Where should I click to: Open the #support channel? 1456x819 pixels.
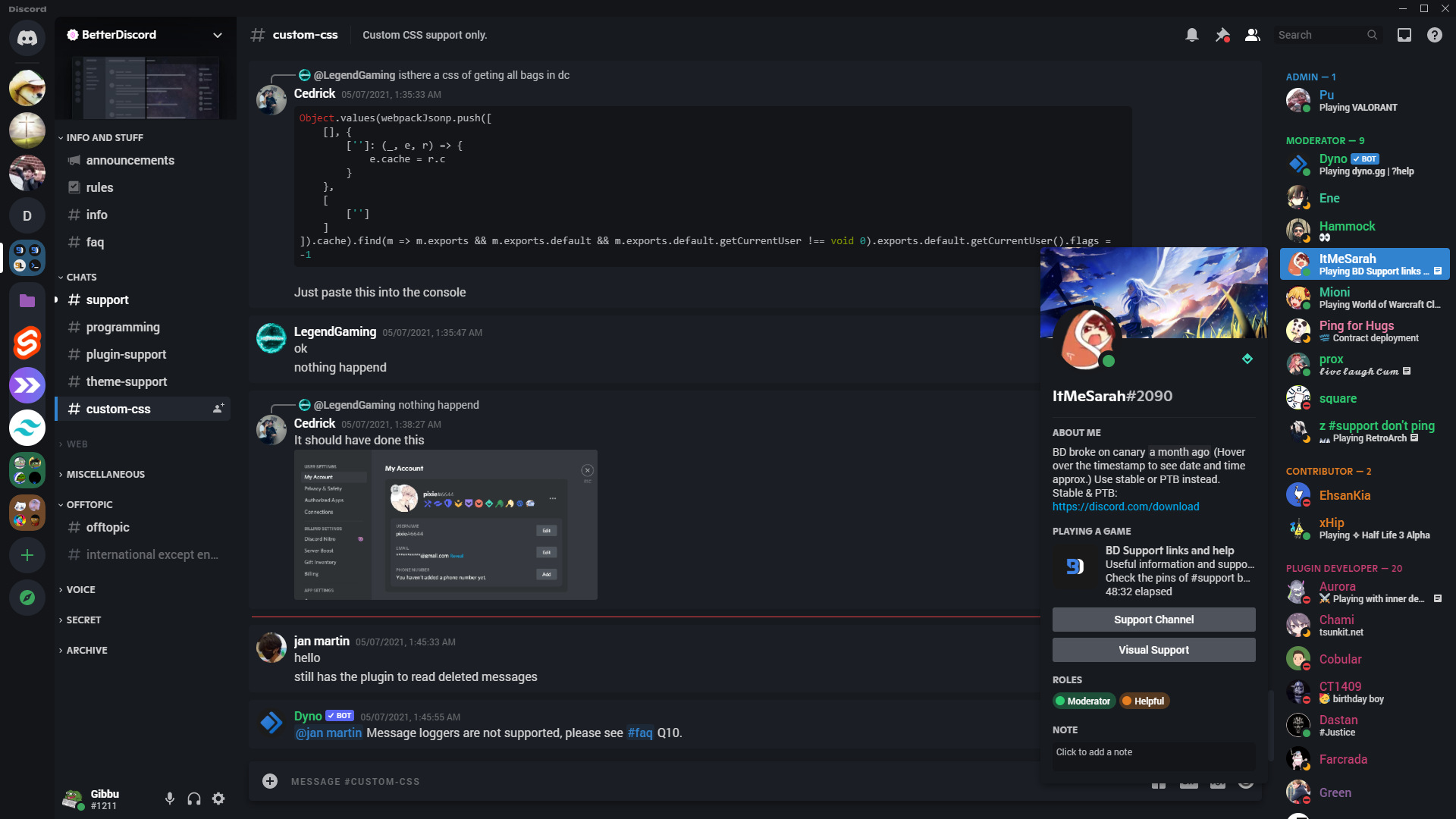tap(107, 299)
